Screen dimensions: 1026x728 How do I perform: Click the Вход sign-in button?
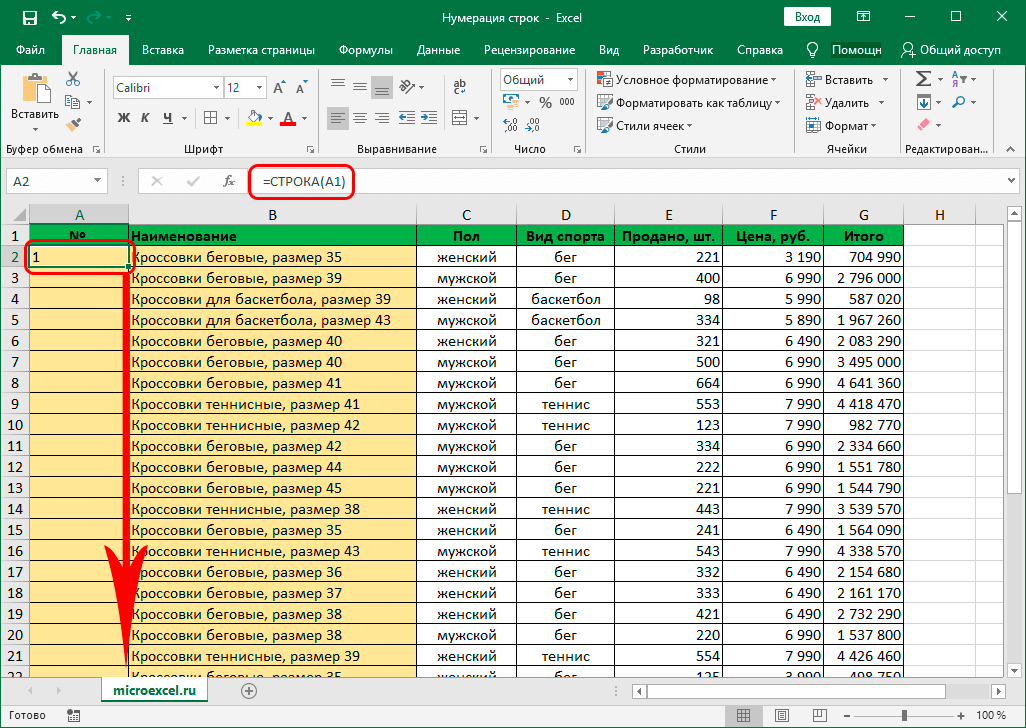[807, 17]
